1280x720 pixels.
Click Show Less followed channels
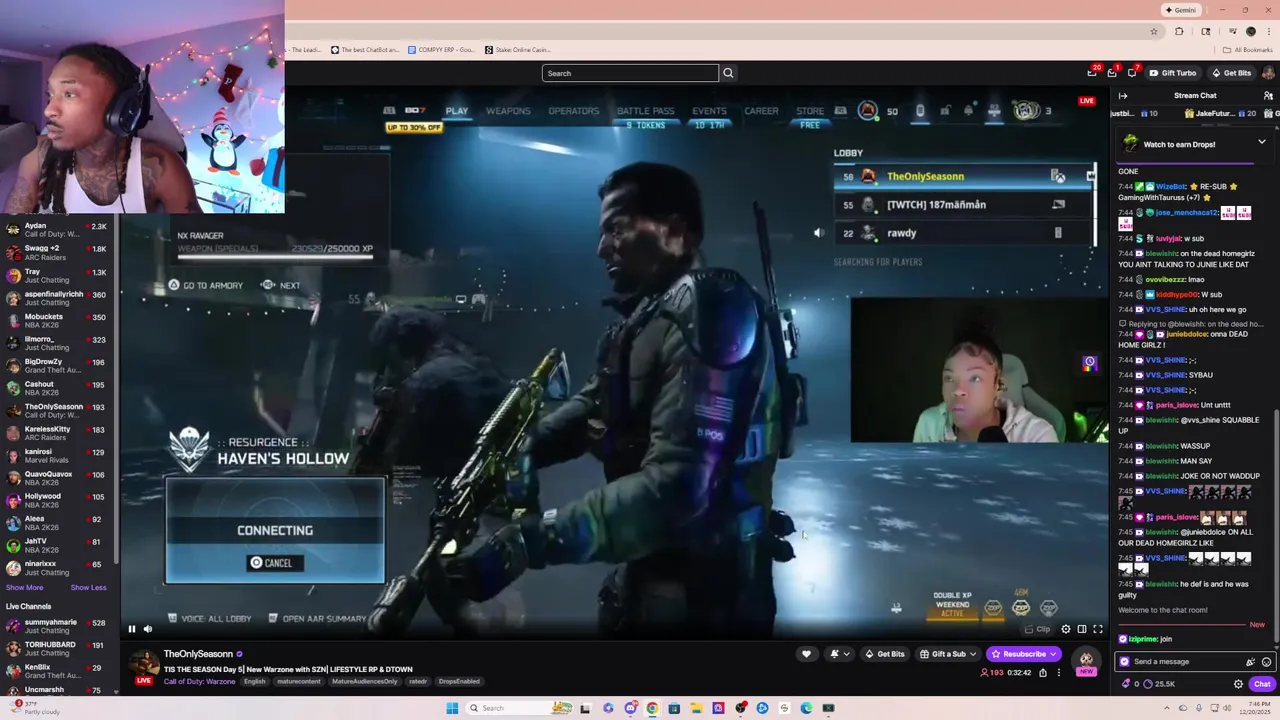[x=88, y=588]
